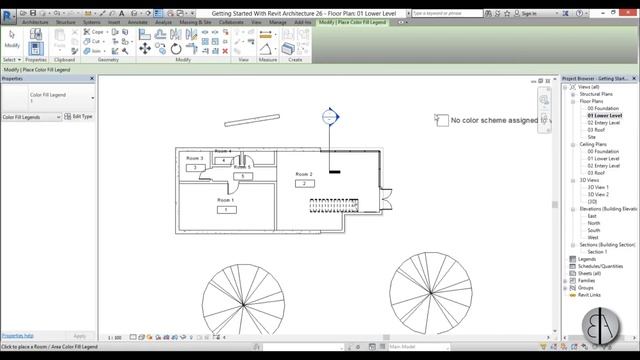Open Type Properties icon above Properties button
Image resolution: width=640 pixels, height=360 pixels.
coord(36,33)
